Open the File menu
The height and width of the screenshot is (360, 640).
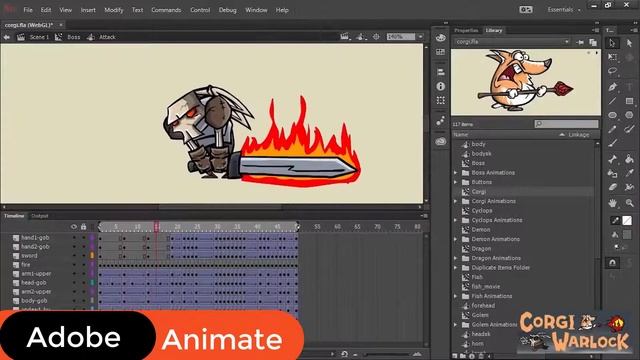click(x=28, y=10)
